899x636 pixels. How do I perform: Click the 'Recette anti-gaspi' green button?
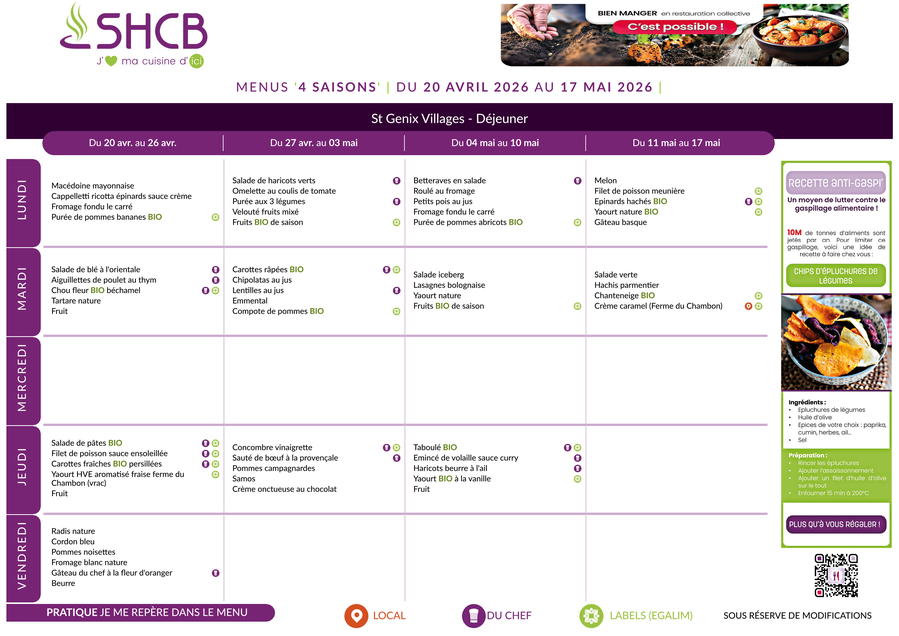click(x=835, y=183)
